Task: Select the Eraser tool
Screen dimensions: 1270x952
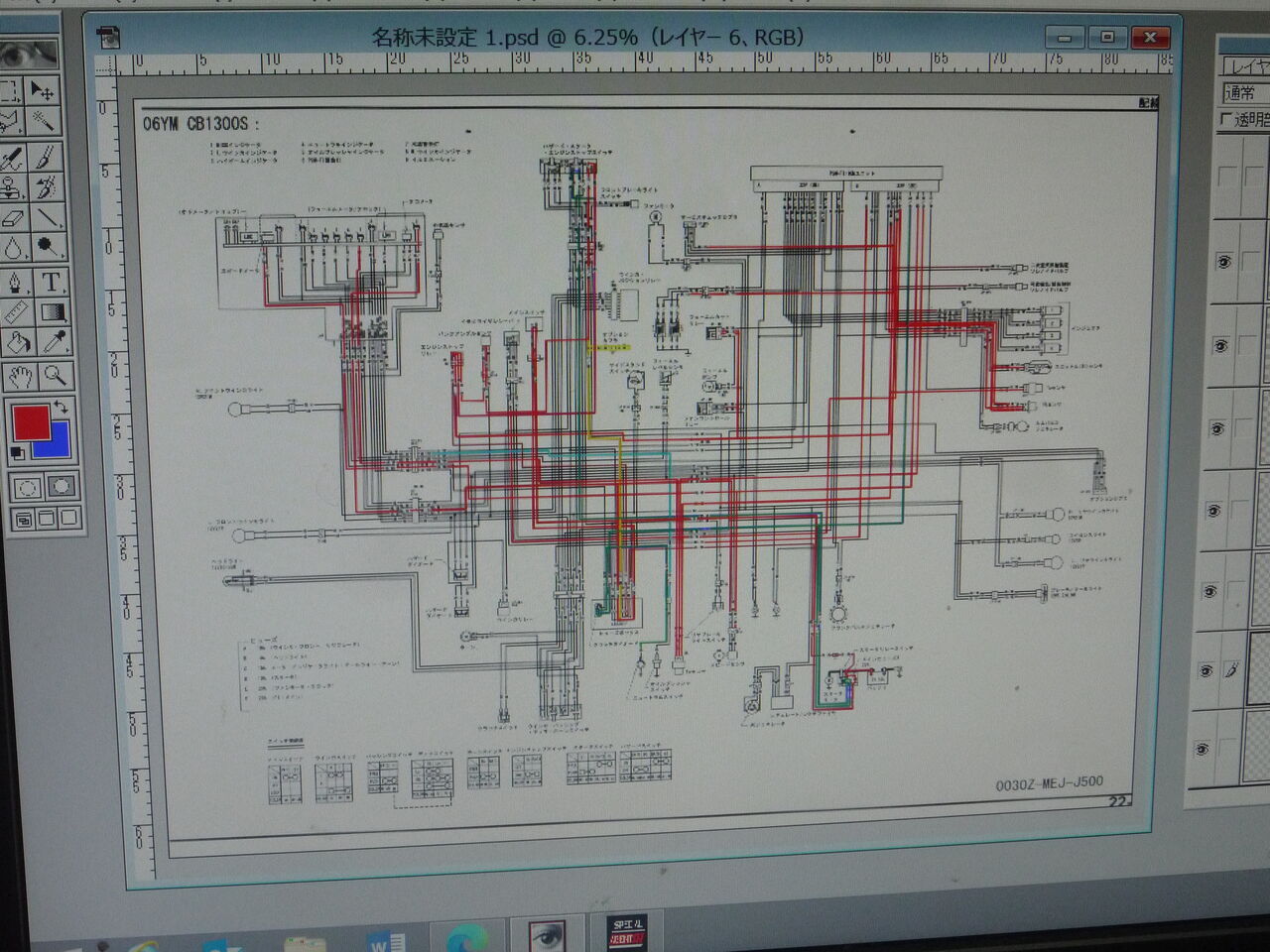Action: [x=13, y=217]
